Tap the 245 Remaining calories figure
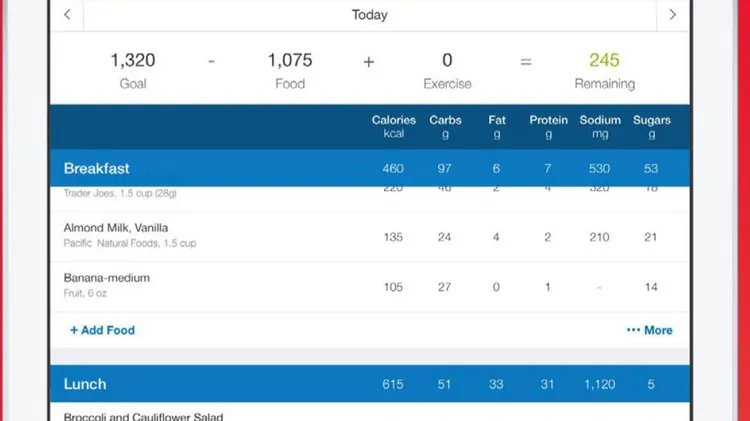This screenshot has height=421, width=750. pos(604,60)
